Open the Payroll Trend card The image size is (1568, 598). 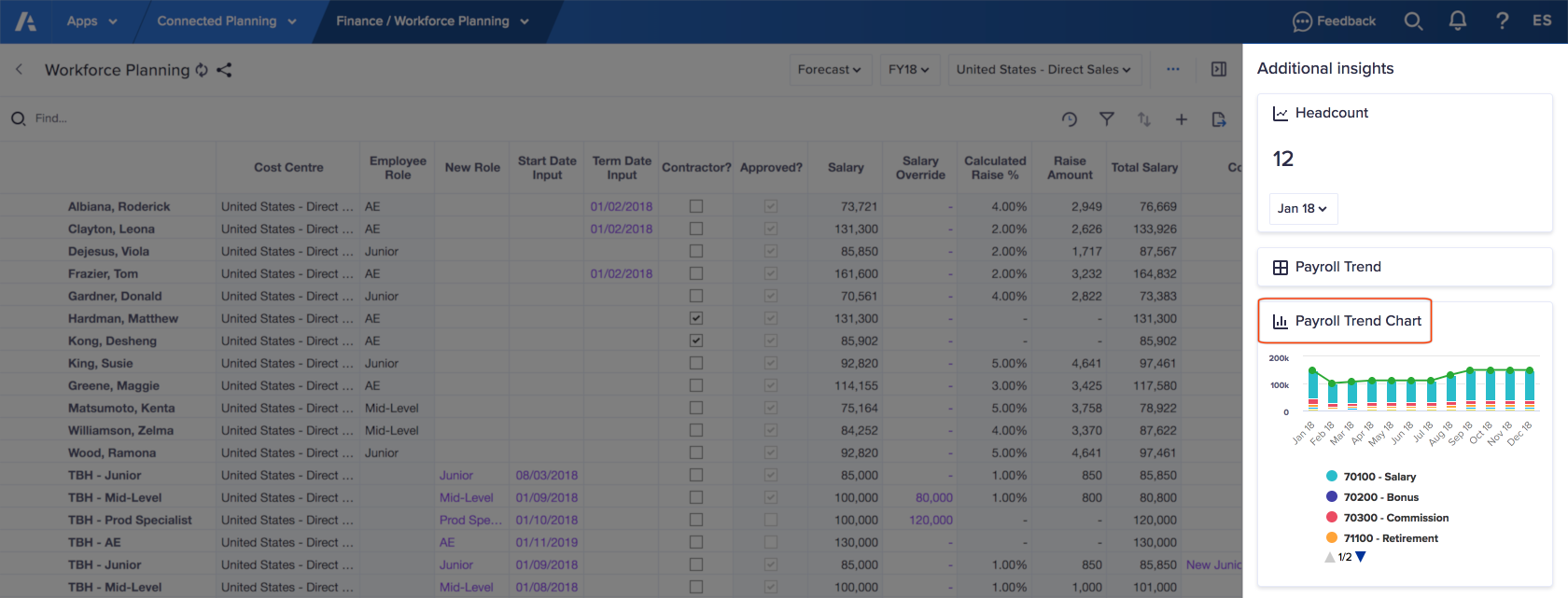pos(1337,267)
